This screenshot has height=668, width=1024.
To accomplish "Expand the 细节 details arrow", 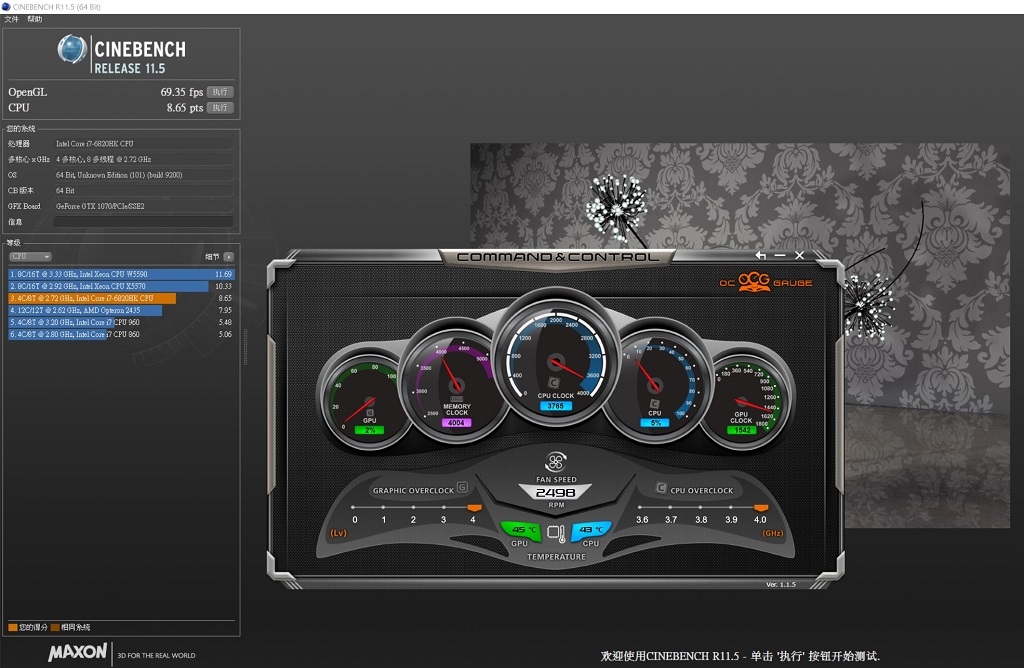I will click(229, 257).
